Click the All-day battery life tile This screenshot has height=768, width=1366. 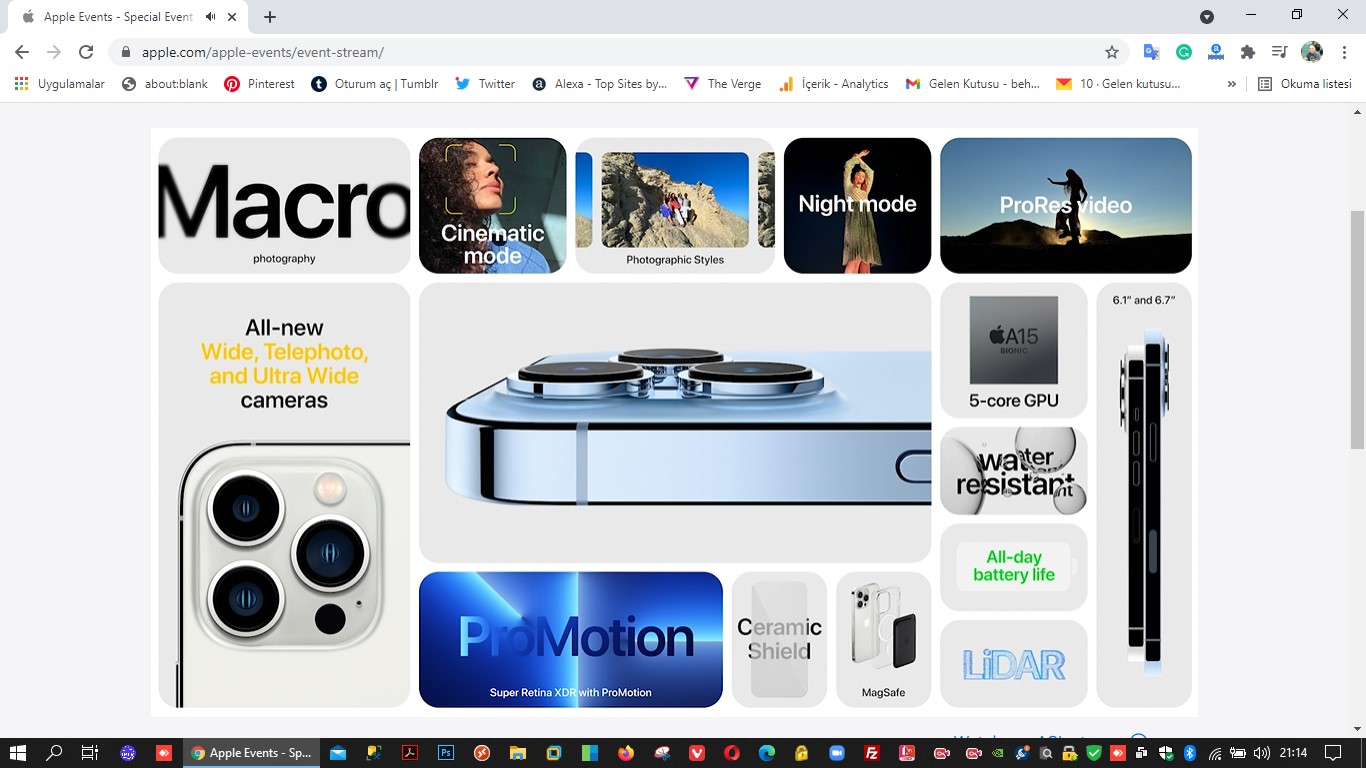[x=1014, y=567]
